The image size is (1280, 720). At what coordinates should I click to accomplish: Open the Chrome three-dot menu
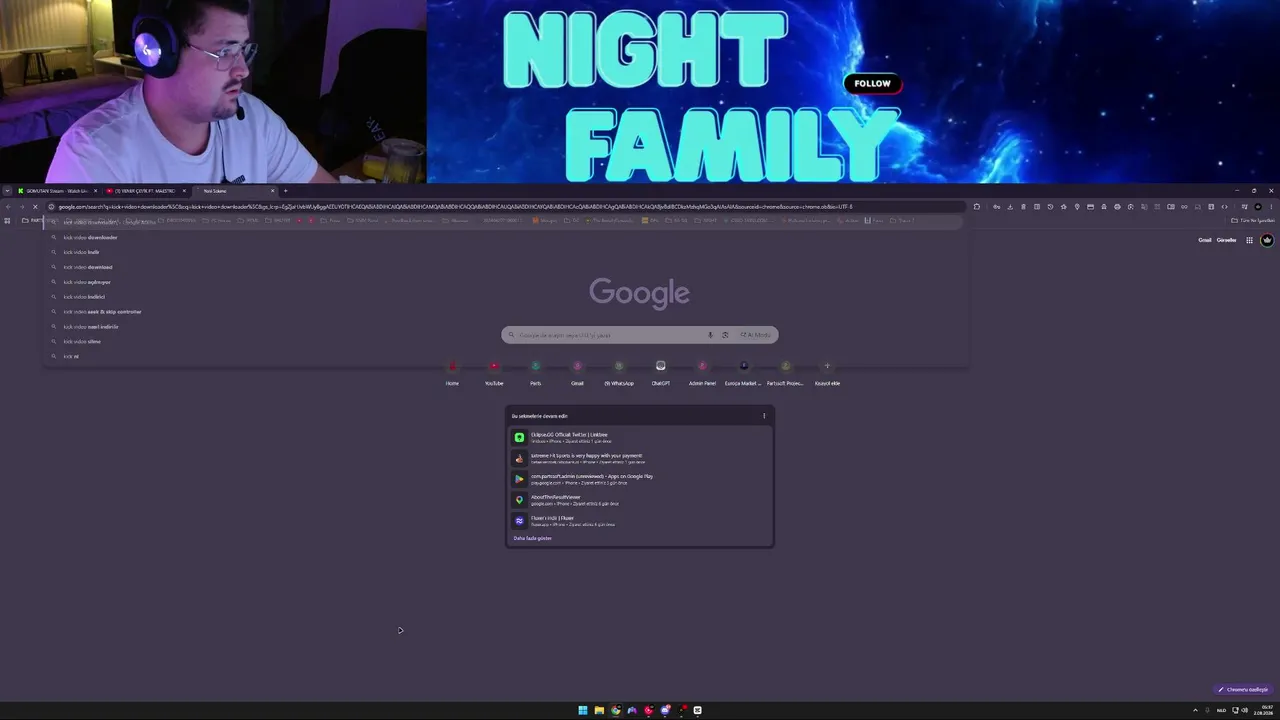pyautogui.click(x=1271, y=207)
